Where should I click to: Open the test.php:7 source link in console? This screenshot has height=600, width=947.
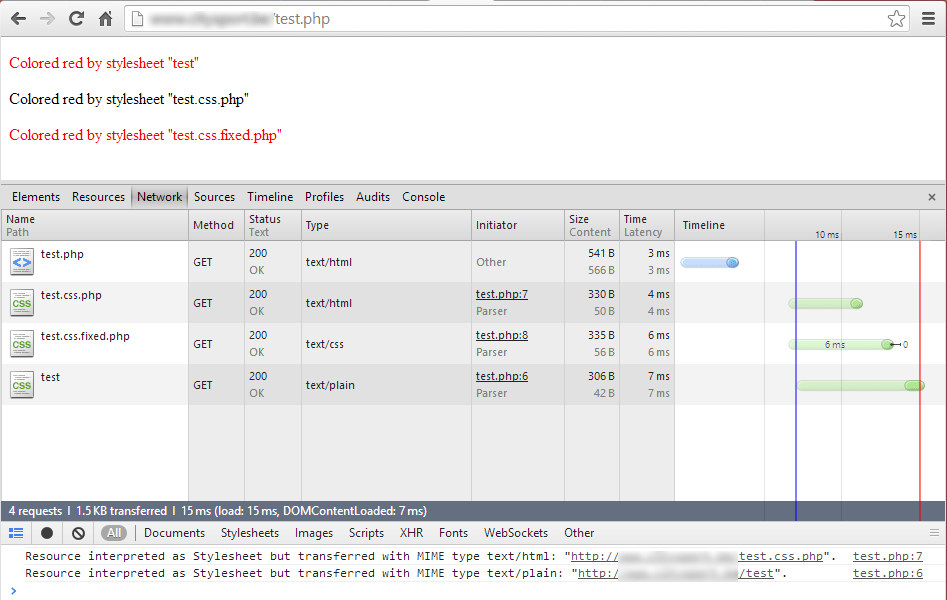tap(888, 556)
